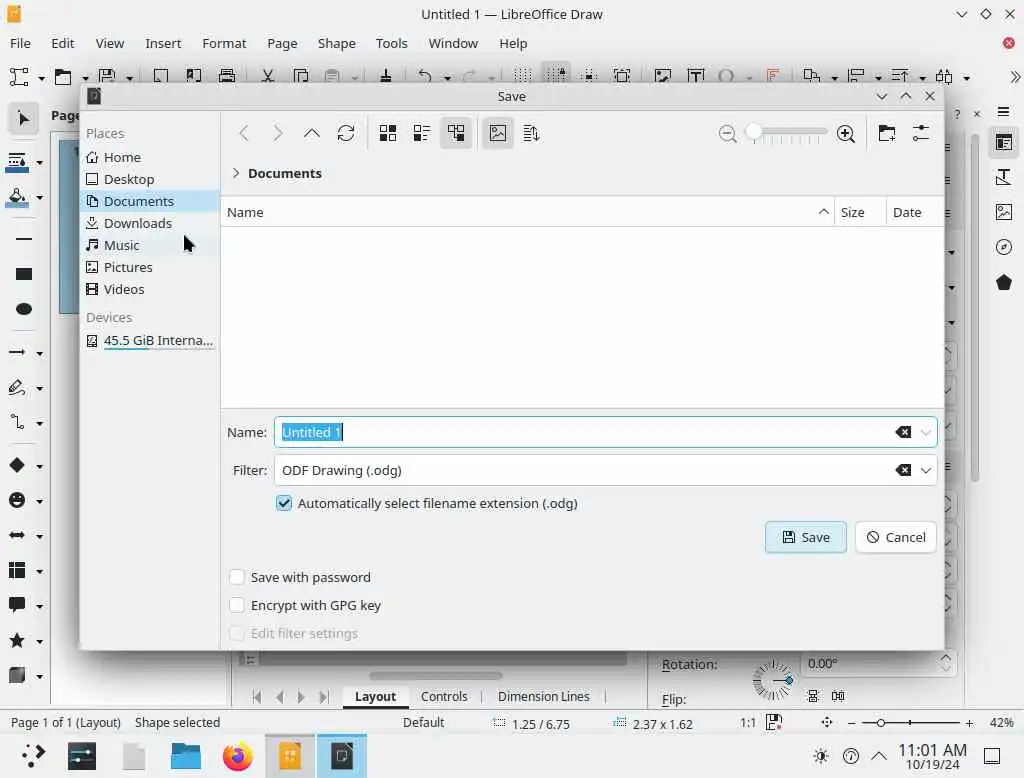
Task: Open the Filter file type dropdown
Action: coord(925,470)
